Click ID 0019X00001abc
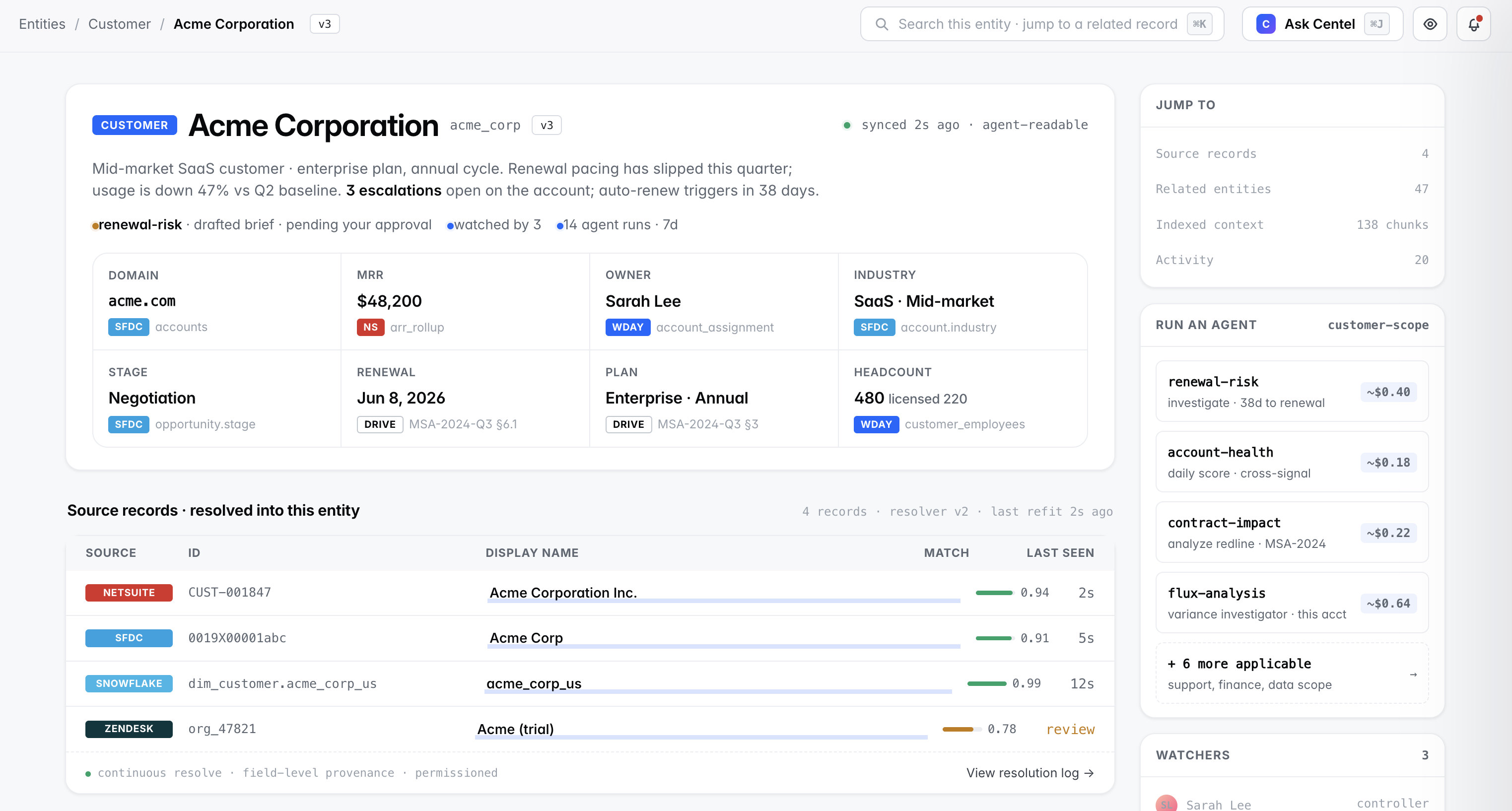This screenshot has width=1512, height=811. [237, 638]
